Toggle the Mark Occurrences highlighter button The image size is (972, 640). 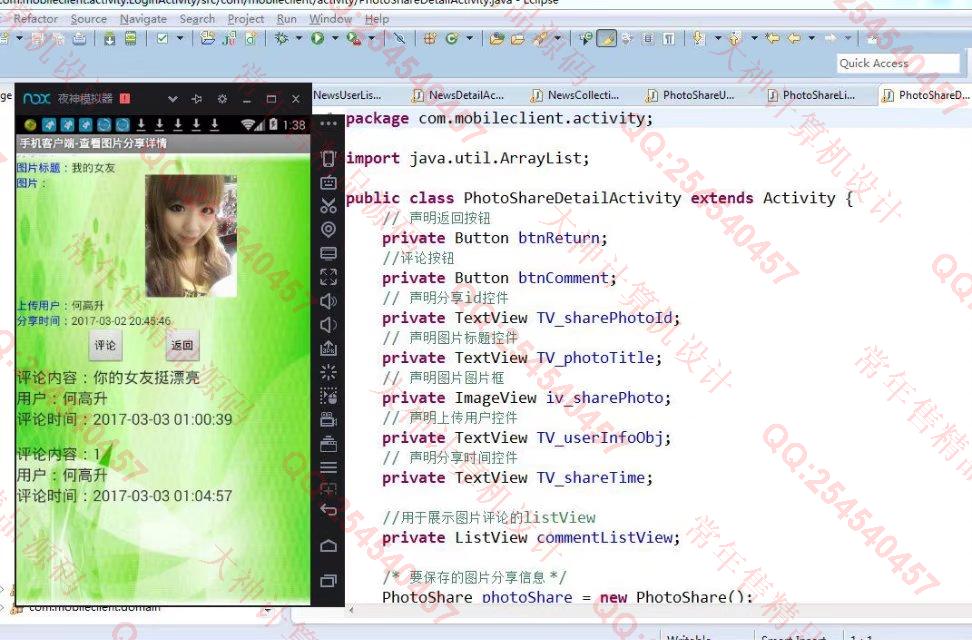pos(607,39)
